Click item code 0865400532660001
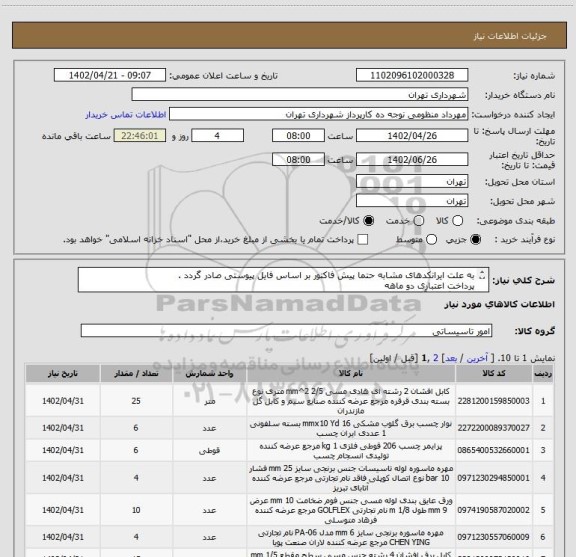The width and height of the screenshot is (576, 557). tap(493, 450)
